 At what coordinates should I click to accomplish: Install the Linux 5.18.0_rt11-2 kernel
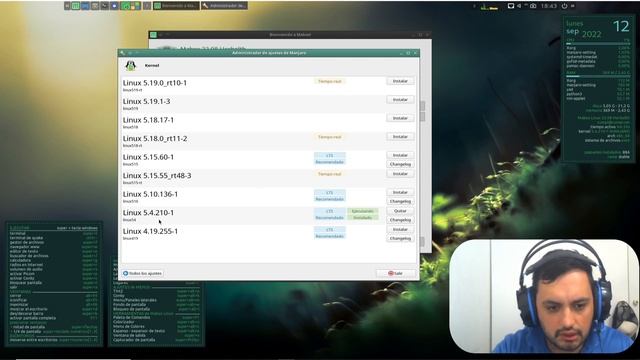[x=400, y=137]
